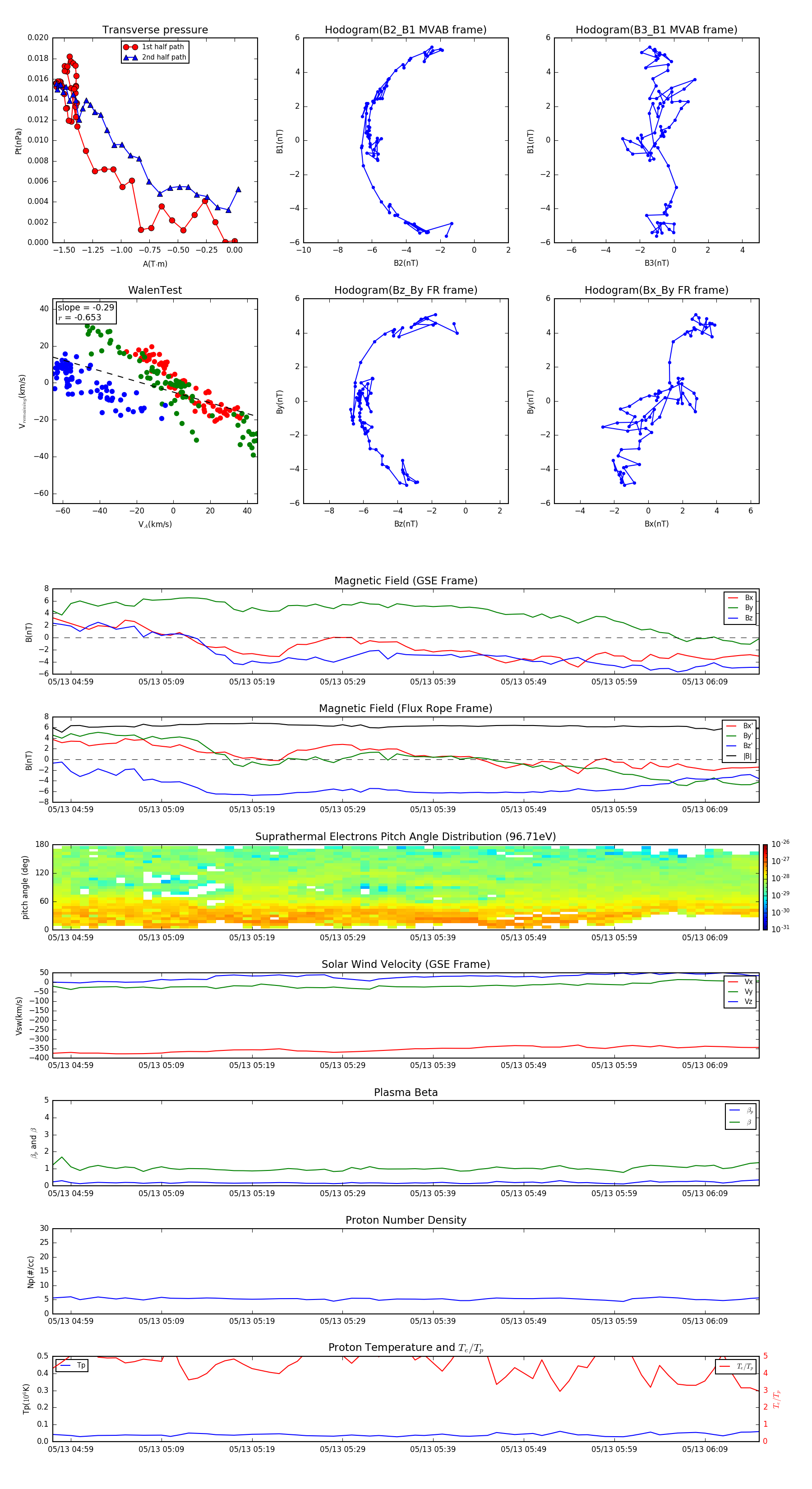812x1489 pixels.
Task: Select '2nd half path' legend entry
Action: click(x=154, y=57)
